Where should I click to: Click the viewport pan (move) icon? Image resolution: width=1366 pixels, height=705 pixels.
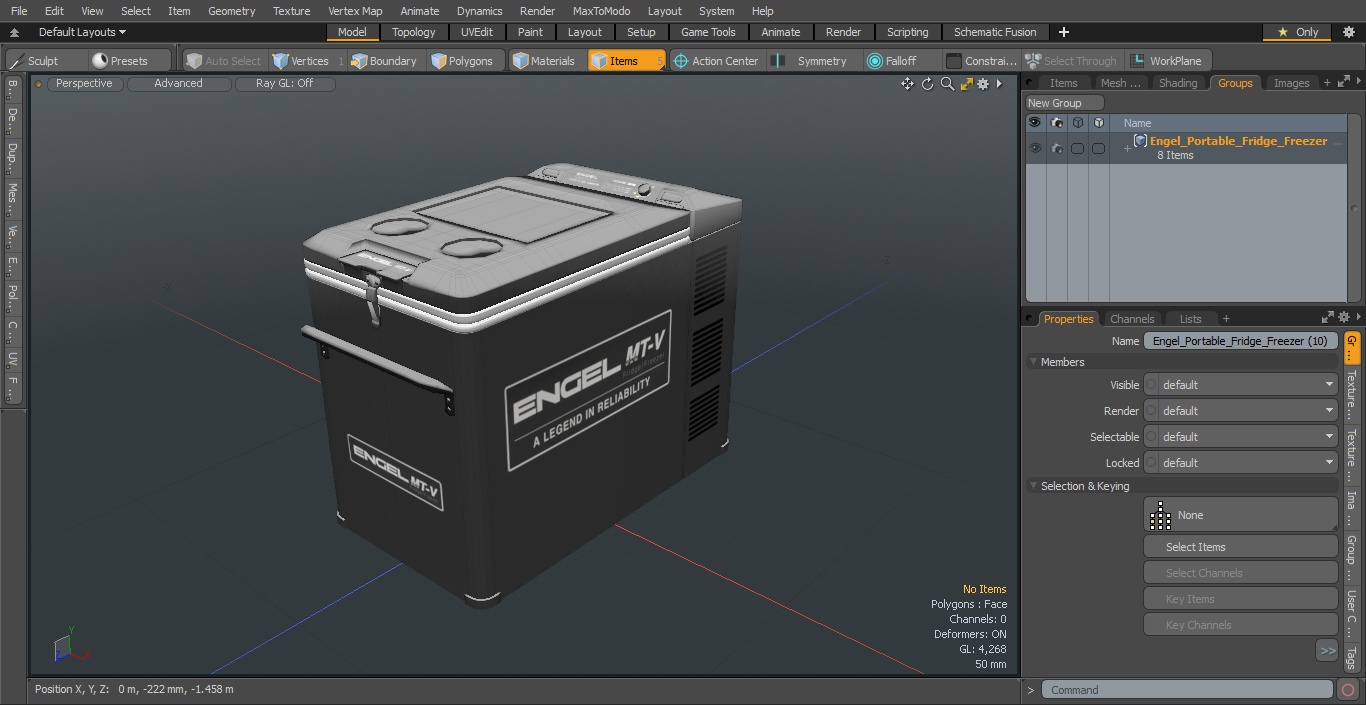907,84
